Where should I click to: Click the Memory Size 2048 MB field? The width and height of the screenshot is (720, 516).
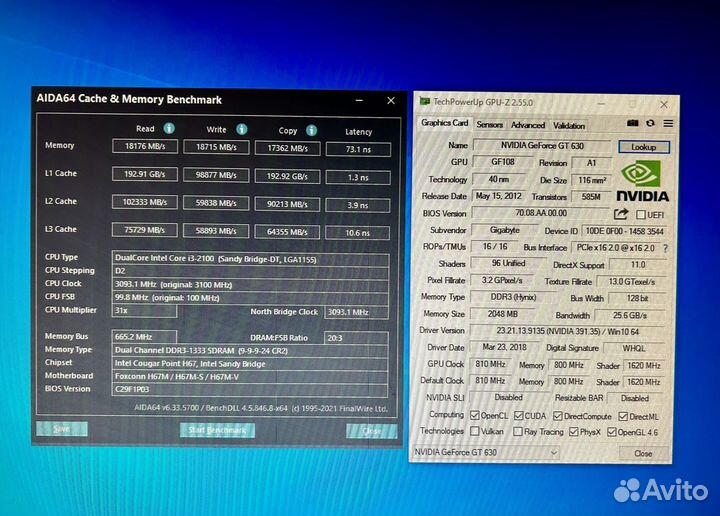(x=502, y=314)
